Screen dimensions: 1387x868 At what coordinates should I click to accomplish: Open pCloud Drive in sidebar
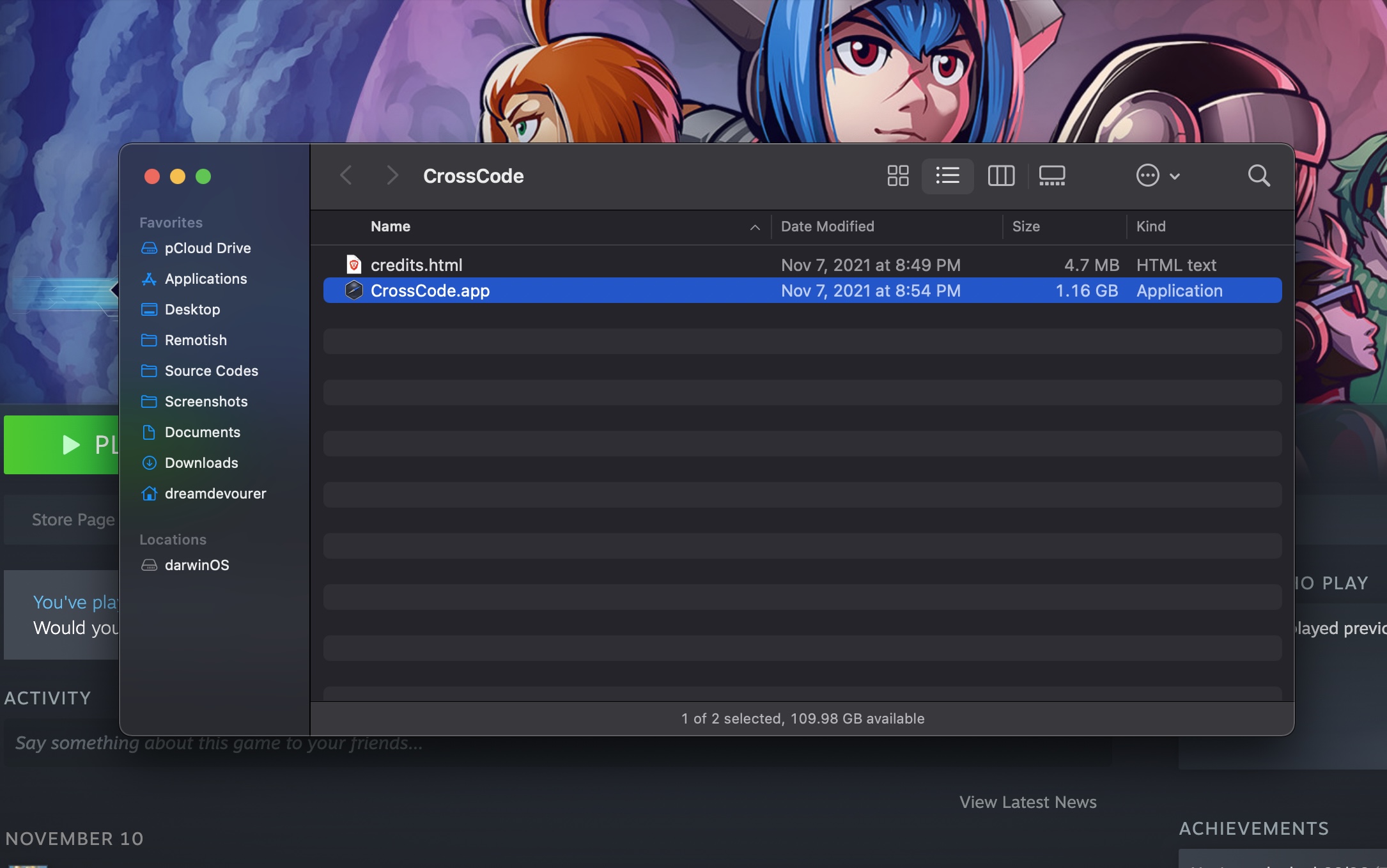[207, 248]
